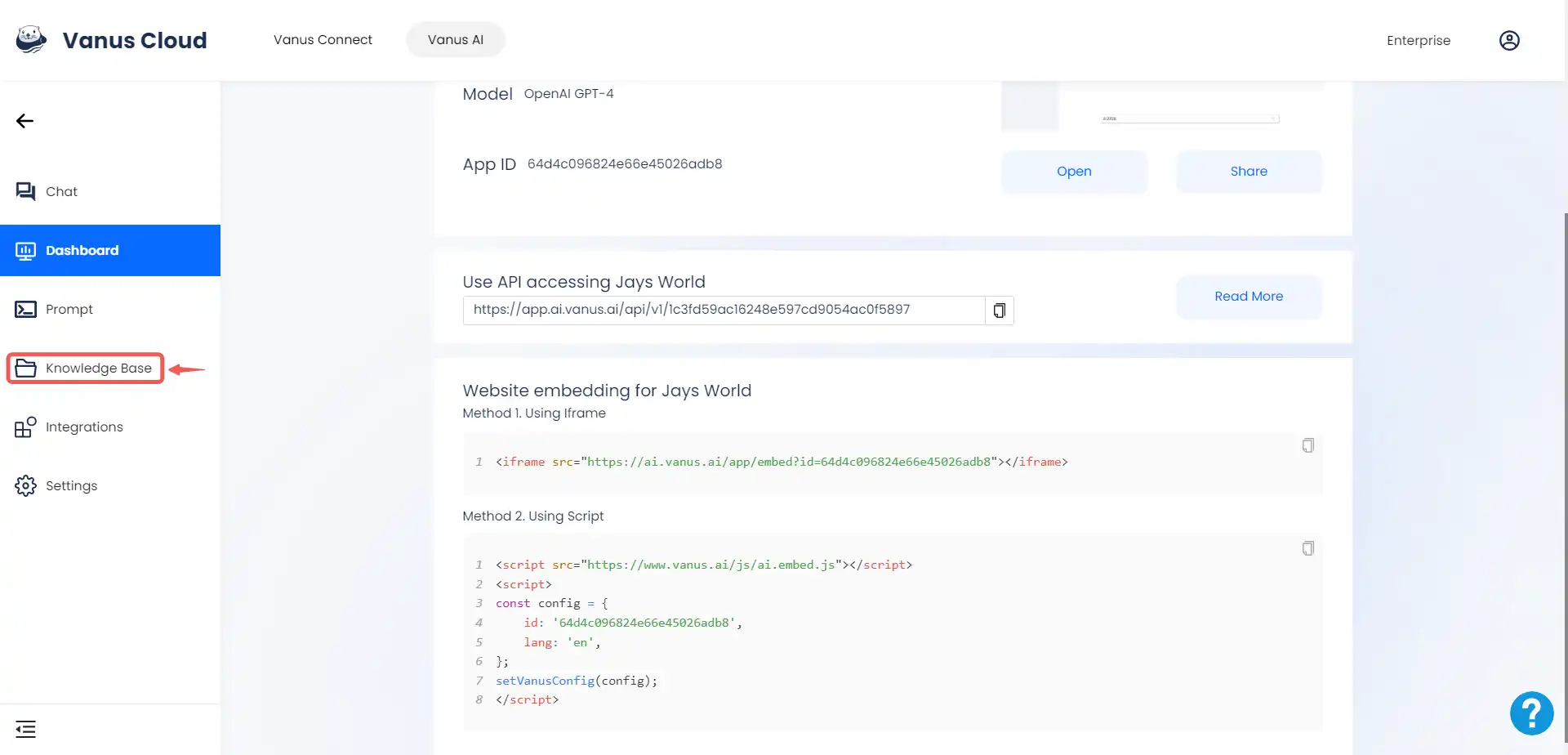The image size is (1568, 755).
Task: Click 'Method 1. Using Iframe' label
Action: (534, 413)
